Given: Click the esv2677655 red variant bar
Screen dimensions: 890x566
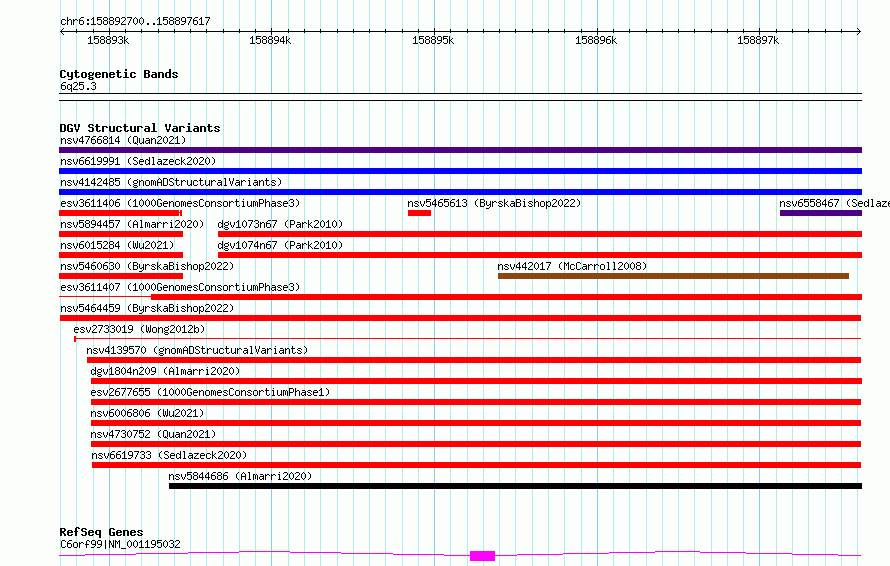Looking at the screenshot, I should [476, 402].
